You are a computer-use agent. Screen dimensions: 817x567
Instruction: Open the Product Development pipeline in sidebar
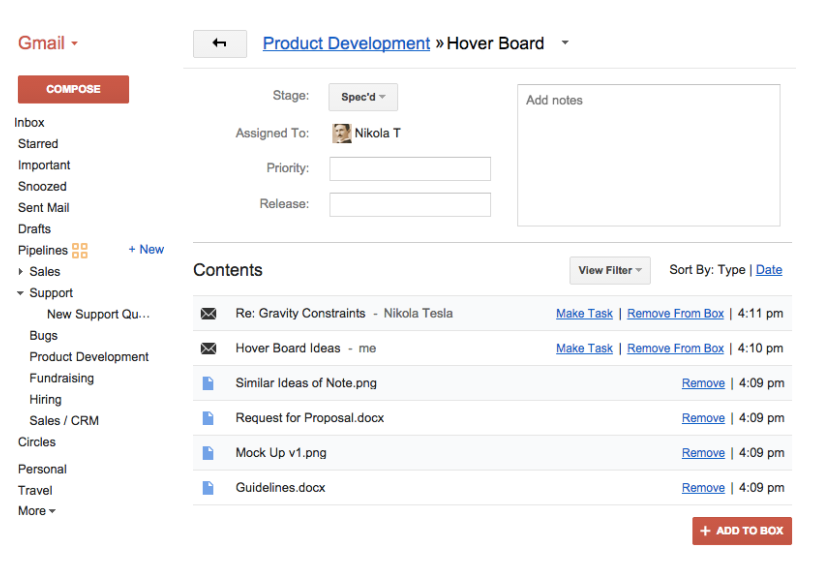coord(89,357)
